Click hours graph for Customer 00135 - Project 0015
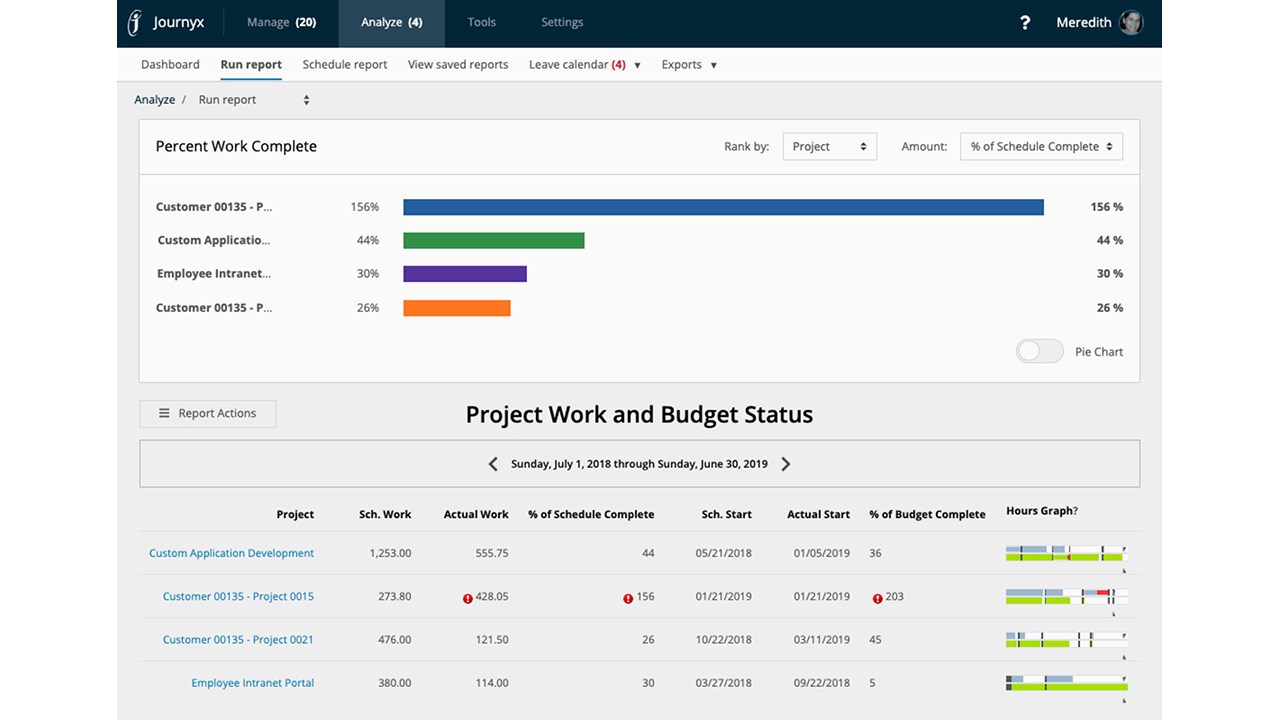Viewport: 1280px width, 720px height. click(1066, 597)
